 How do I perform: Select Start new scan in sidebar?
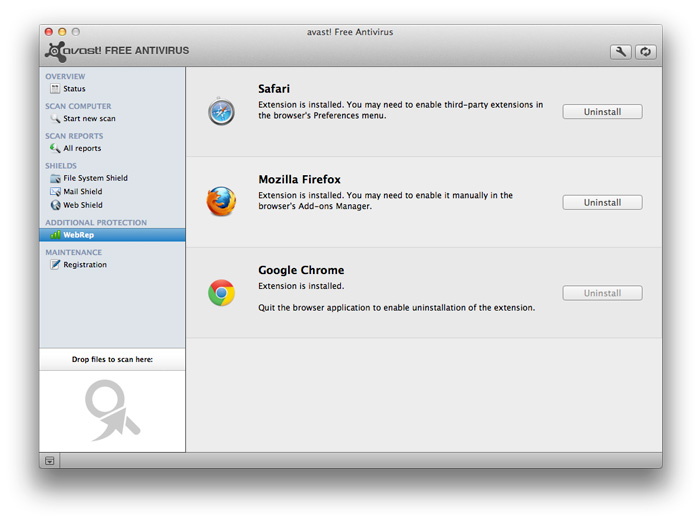[88, 119]
